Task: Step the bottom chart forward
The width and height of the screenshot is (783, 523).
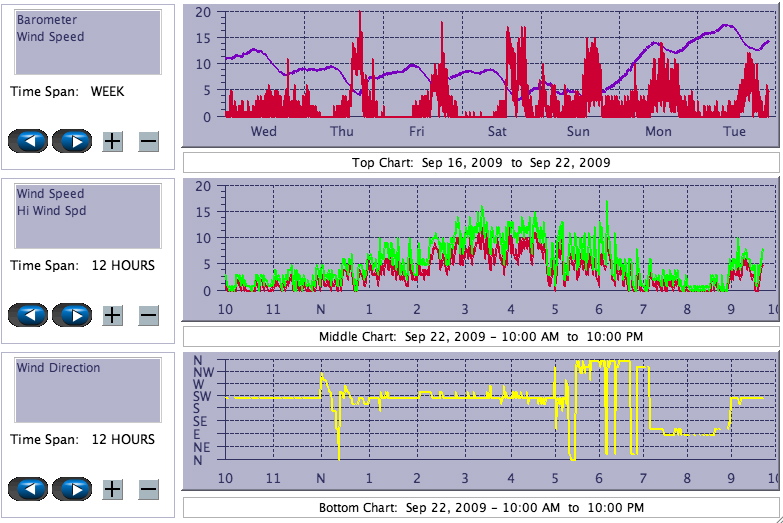Action: [72, 489]
